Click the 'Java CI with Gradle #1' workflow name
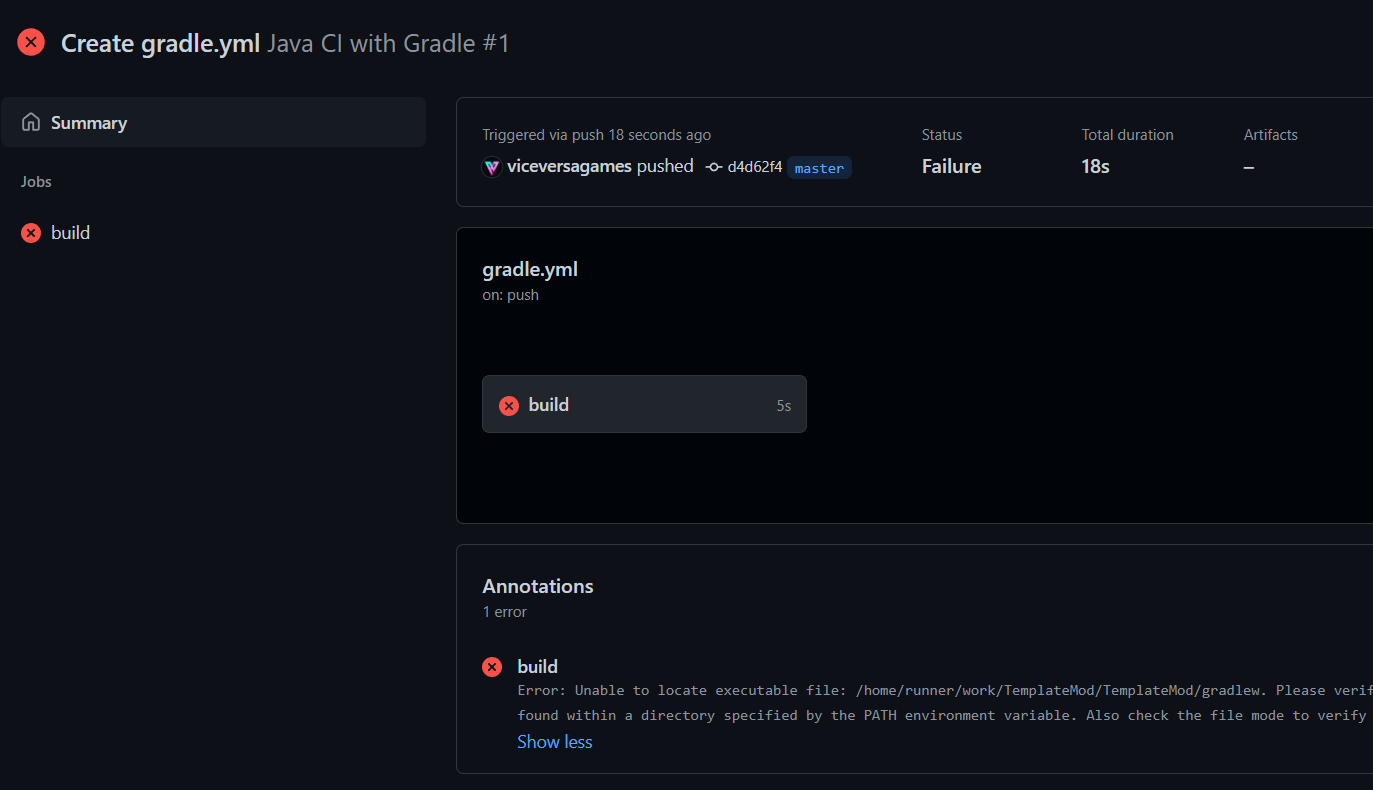 pos(389,43)
